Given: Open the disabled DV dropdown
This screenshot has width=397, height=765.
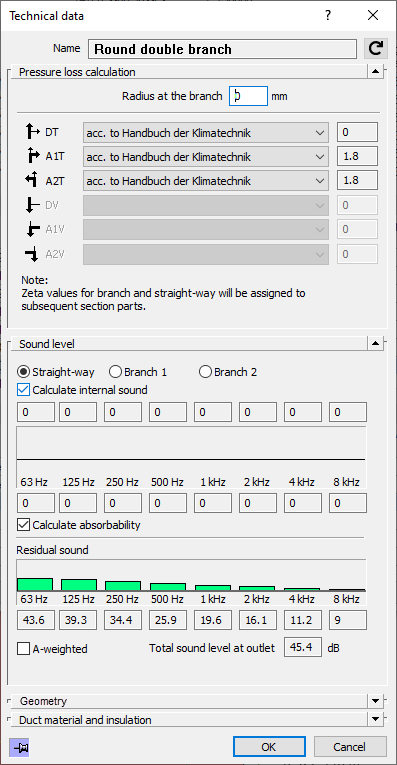Looking at the screenshot, I should tap(205, 205).
